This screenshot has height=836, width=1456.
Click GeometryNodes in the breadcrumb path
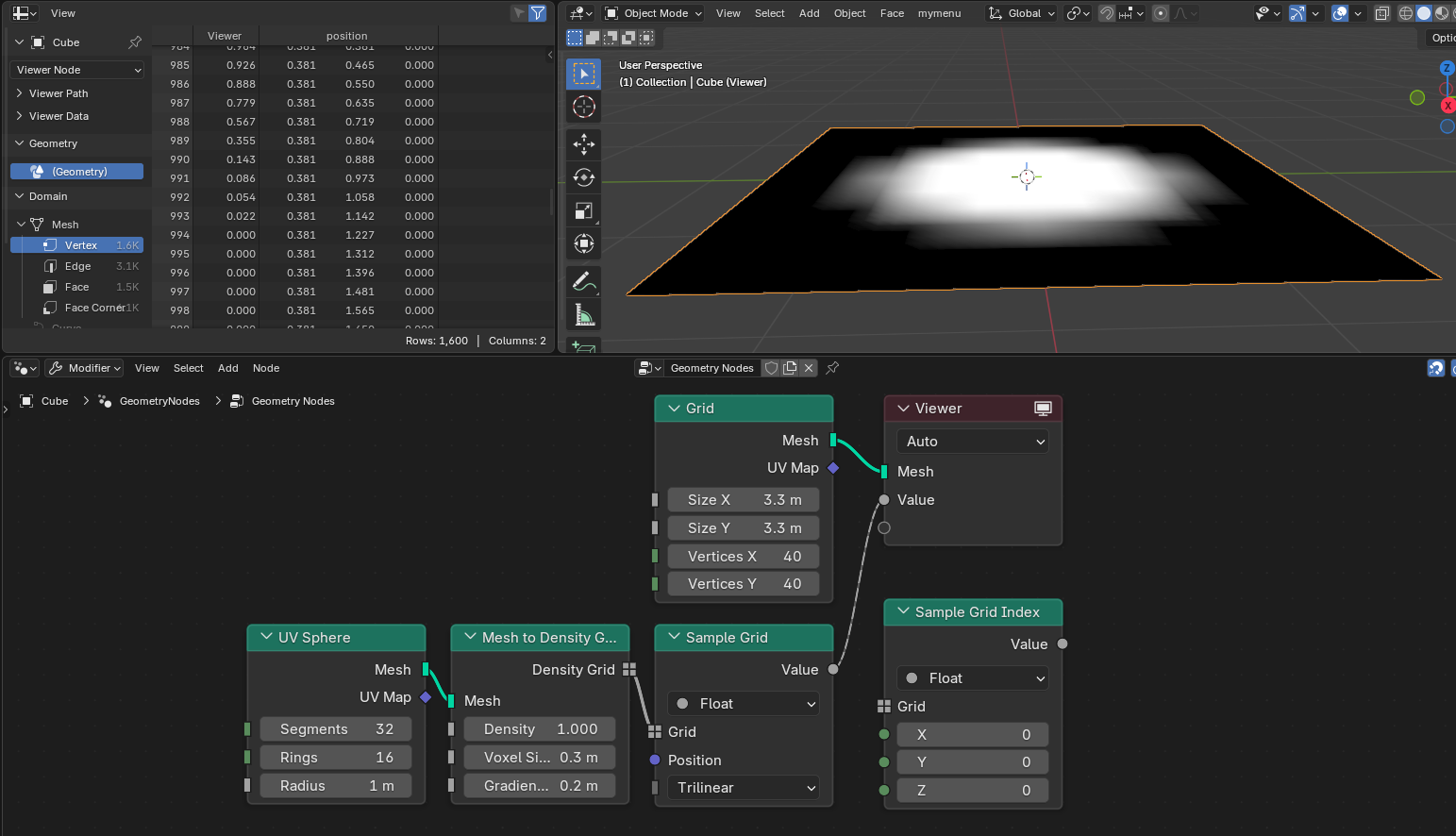coord(159,401)
